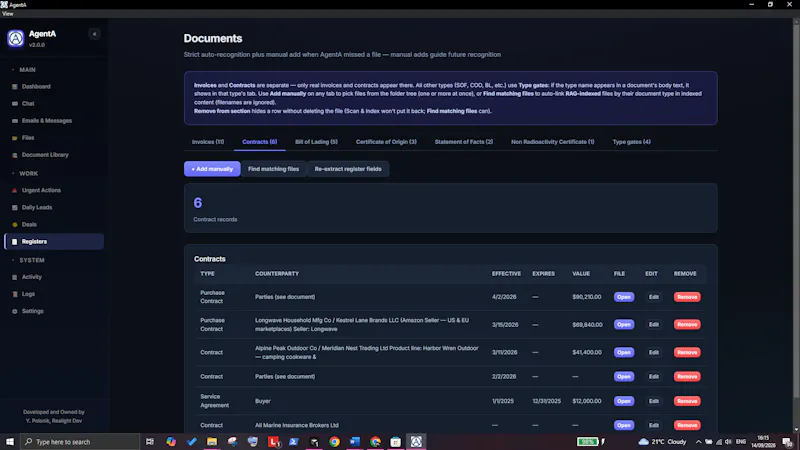Image resolution: width=800 pixels, height=450 pixels.
Task: Open the Alpine Peak Outdoor contract file
Action: coord(623,353)
